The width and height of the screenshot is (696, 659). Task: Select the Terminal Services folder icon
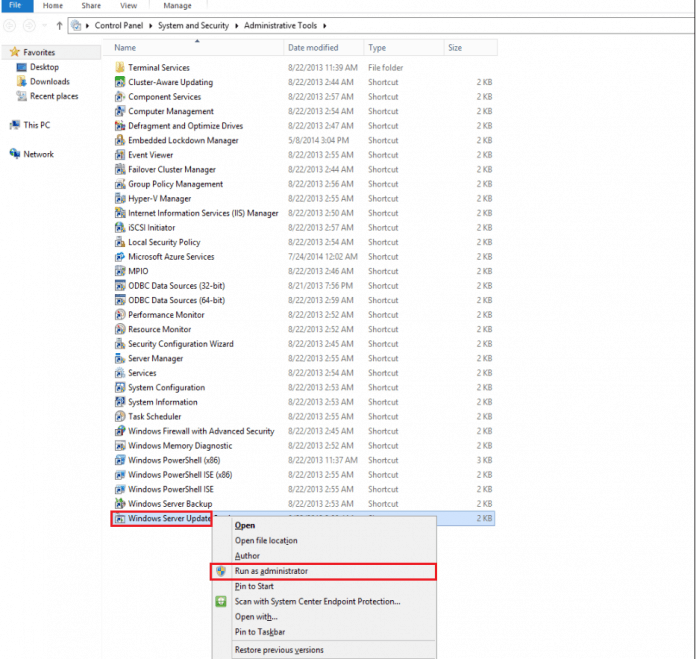[x=120, y=68]
